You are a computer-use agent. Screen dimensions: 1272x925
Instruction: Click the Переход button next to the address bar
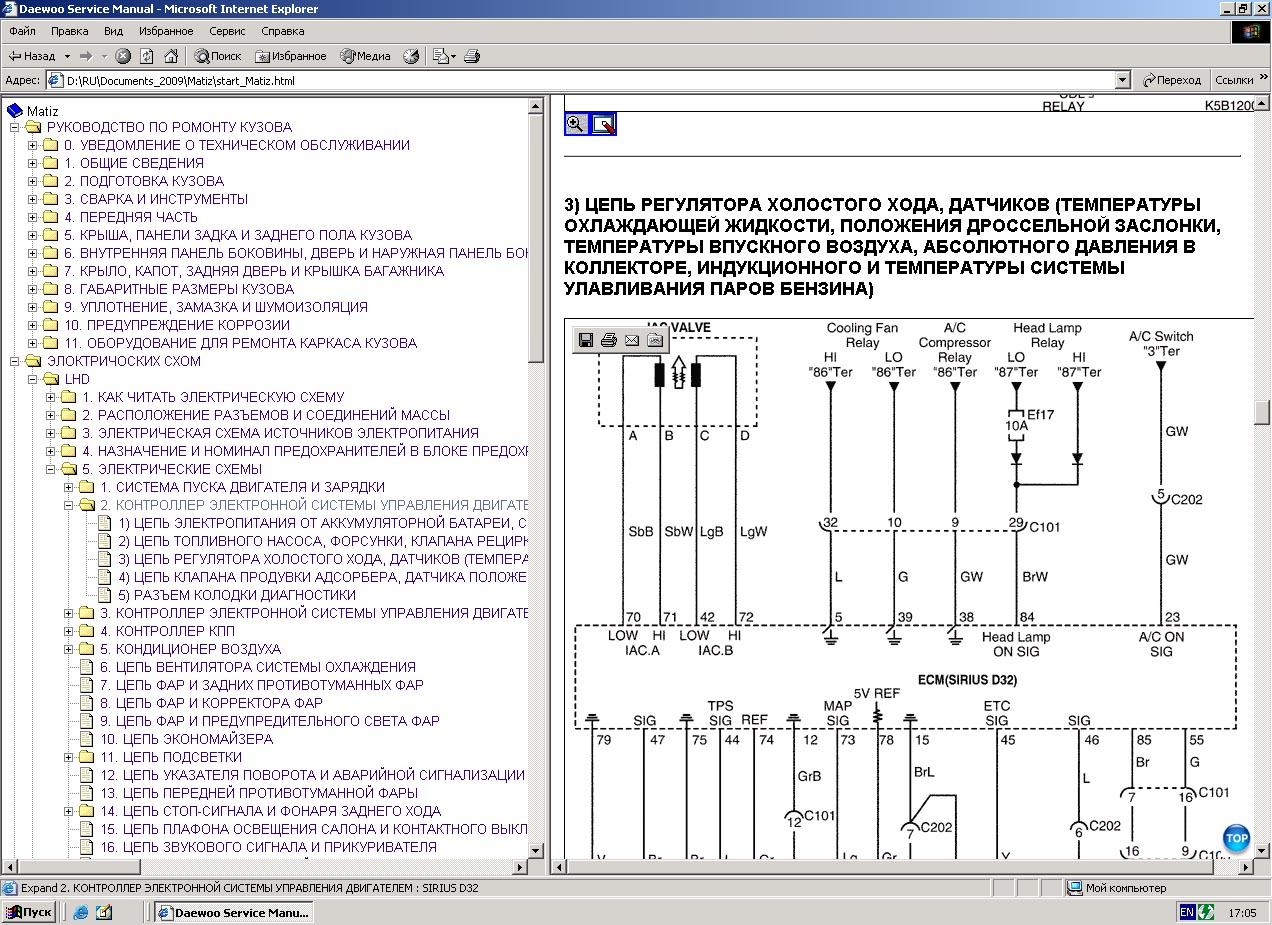pos(1172,81)
